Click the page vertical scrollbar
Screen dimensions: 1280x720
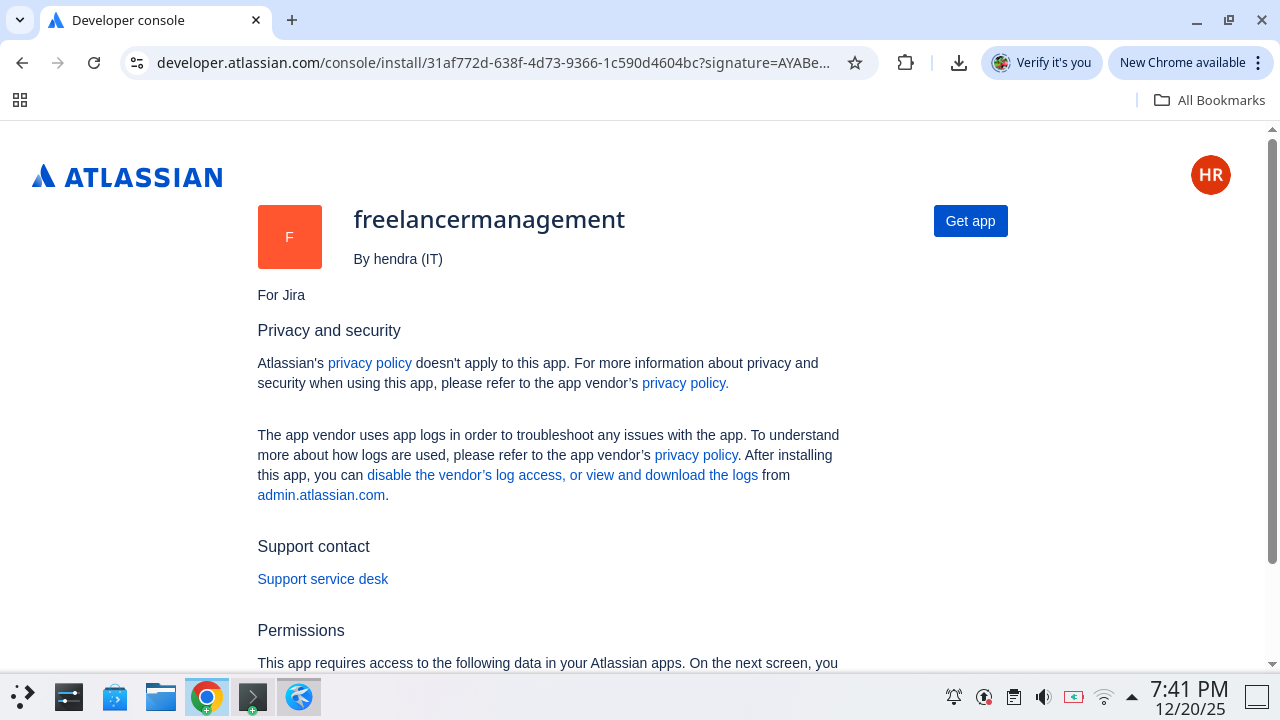[x=1273, y=350]
